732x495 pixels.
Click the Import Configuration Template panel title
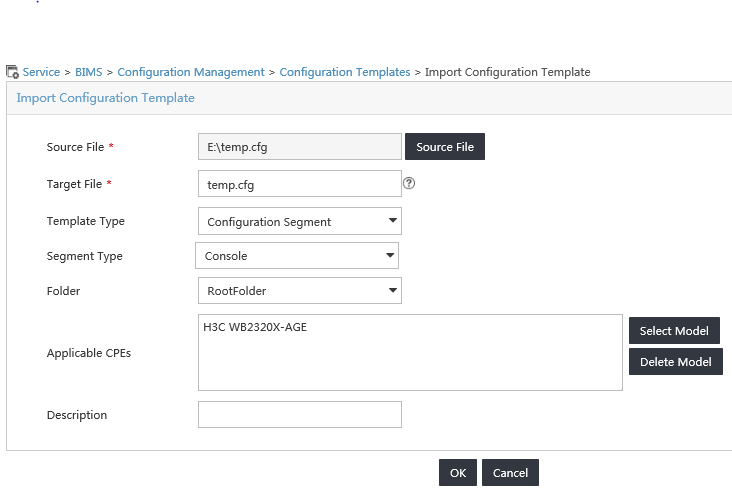click(106, 98)
